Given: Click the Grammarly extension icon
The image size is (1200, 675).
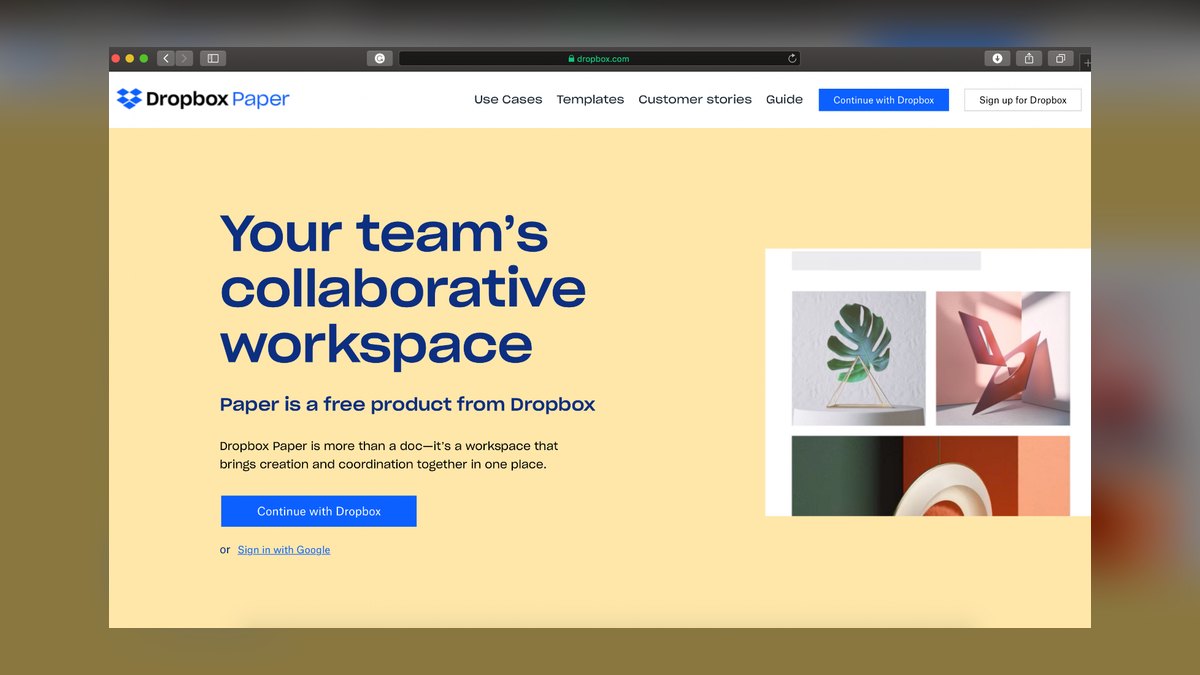Looking at the screenshot, I should point(380,58).
